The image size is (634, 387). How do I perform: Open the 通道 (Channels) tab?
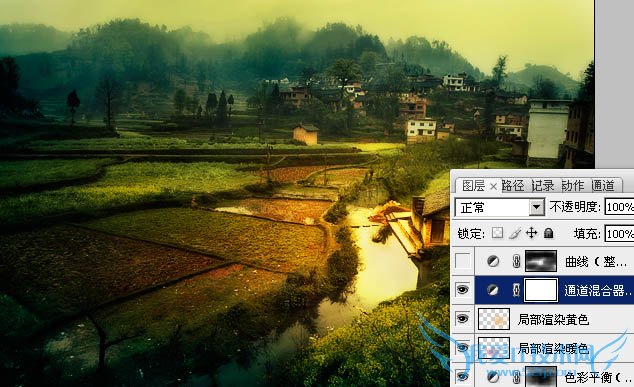coord(603,186)
